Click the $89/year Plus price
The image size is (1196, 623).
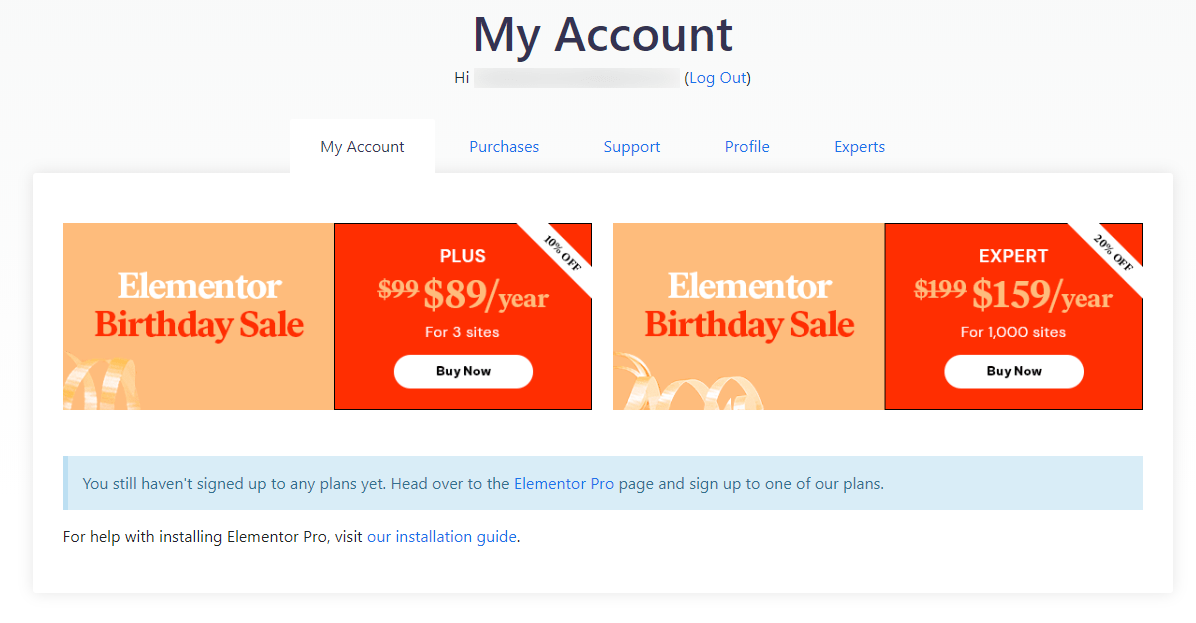point(486,295)
